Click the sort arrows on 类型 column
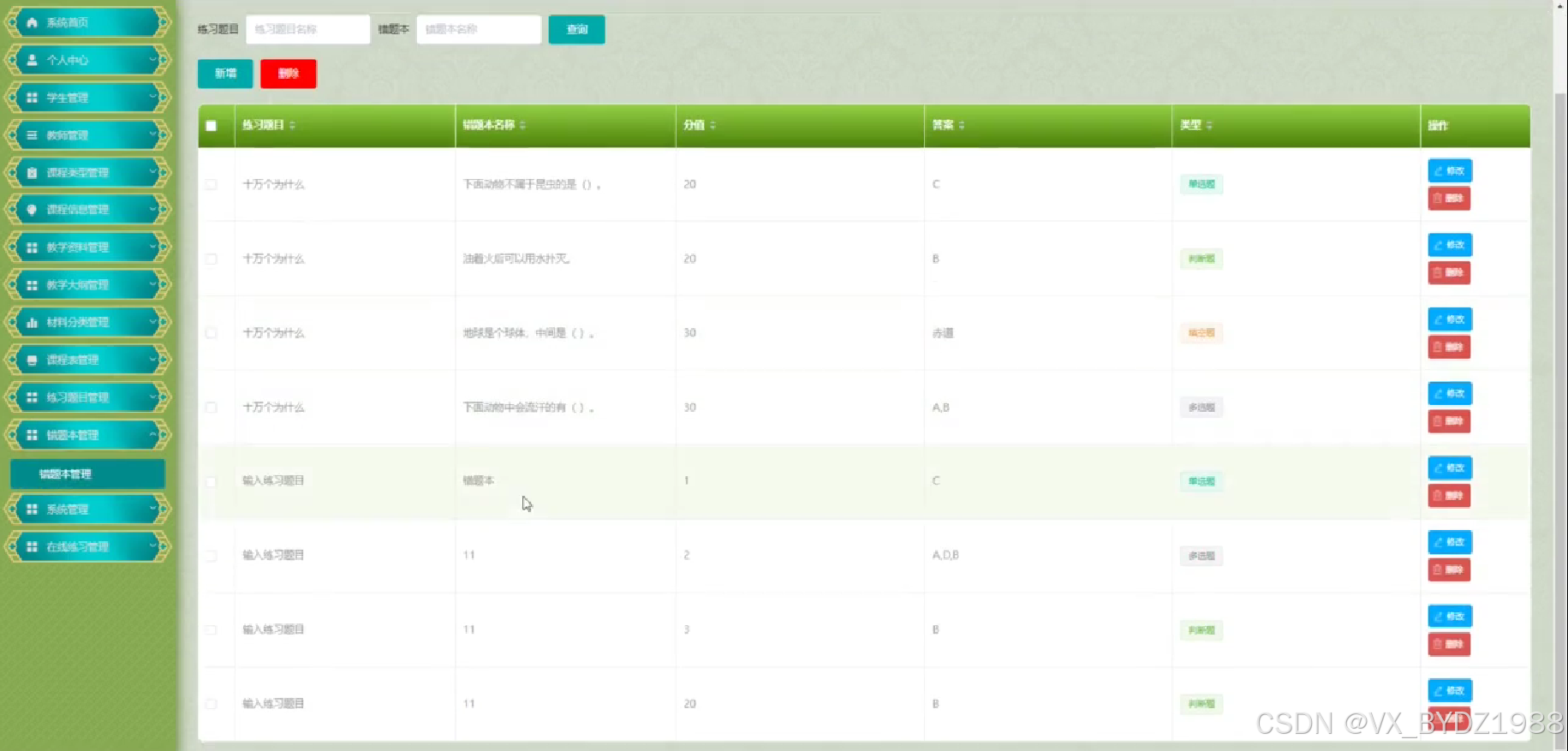This screenshot has height=751, width=1568. pos(1209,125)
